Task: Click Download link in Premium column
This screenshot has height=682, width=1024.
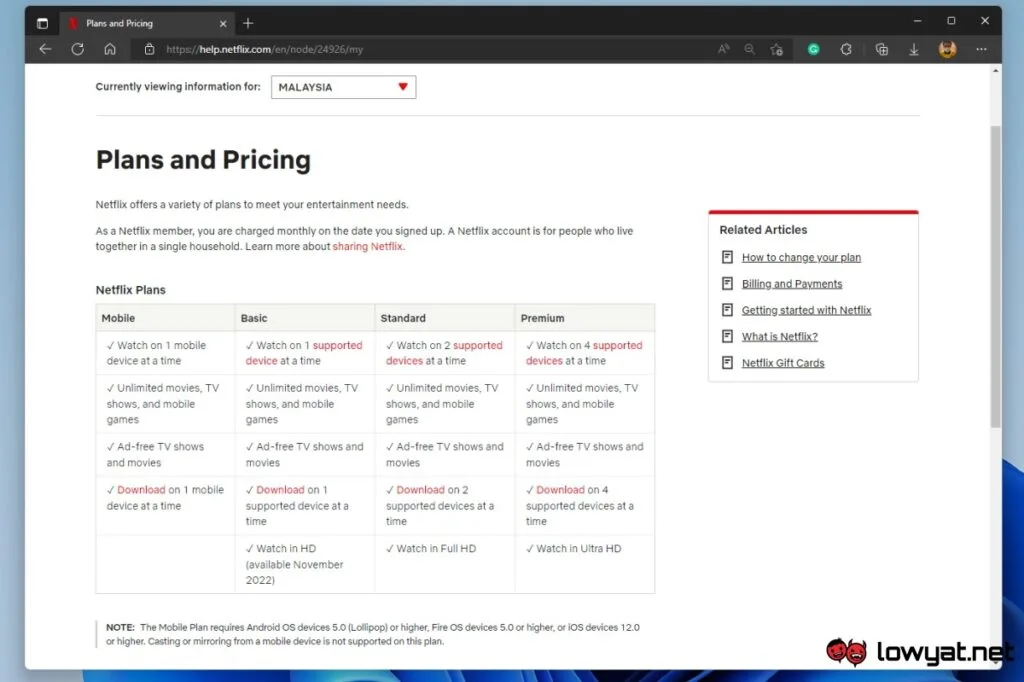Action: (560, 490)
